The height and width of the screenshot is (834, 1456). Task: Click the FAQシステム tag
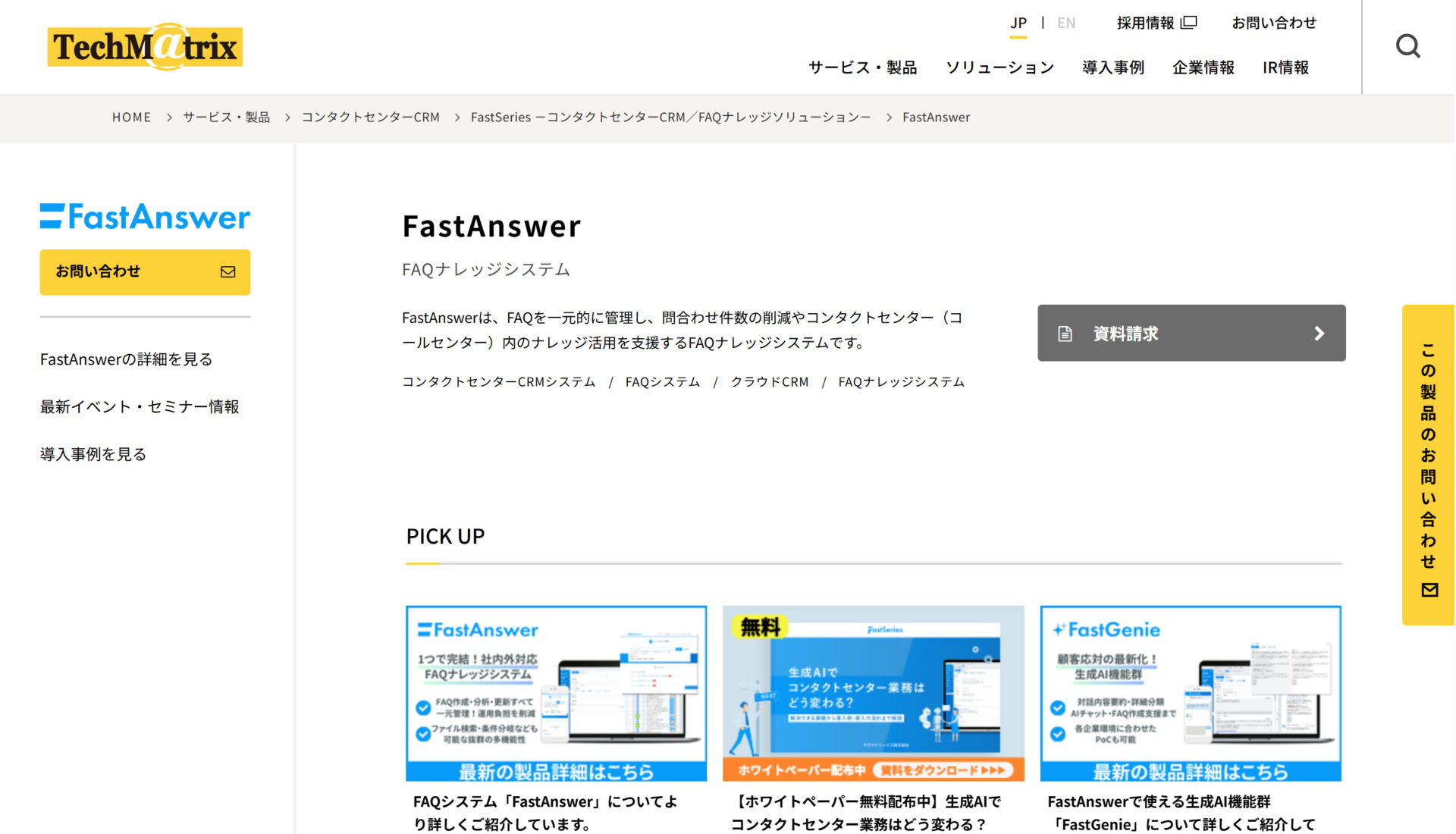click(x=663, y=382)
